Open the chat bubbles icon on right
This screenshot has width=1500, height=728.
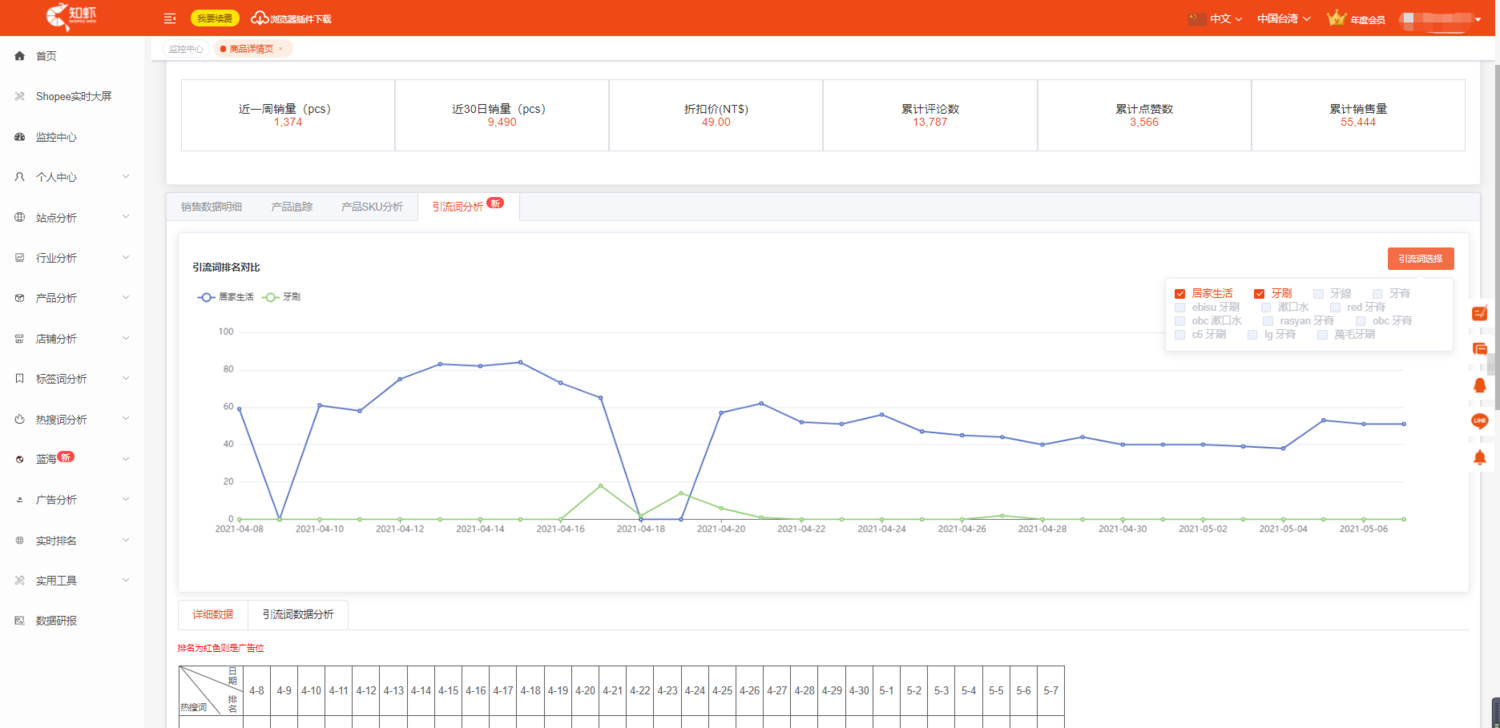pyautogui.click(x=1480, y=349)
